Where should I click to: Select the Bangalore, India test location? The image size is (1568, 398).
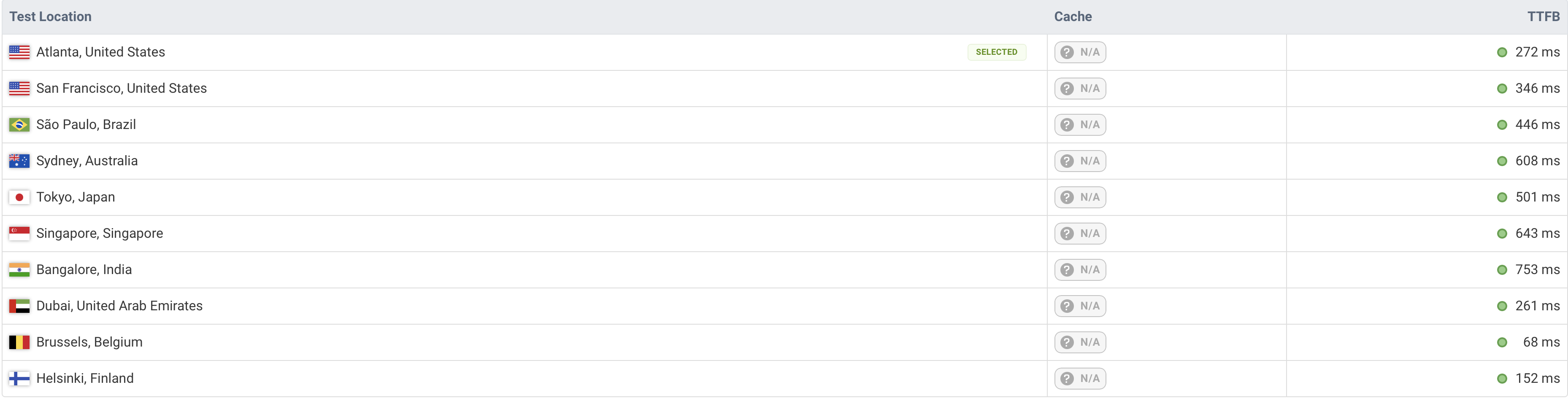tap(84, 269)
